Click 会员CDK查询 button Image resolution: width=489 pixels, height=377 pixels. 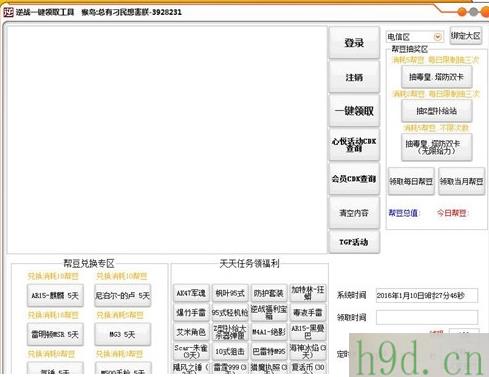[354, 179]
